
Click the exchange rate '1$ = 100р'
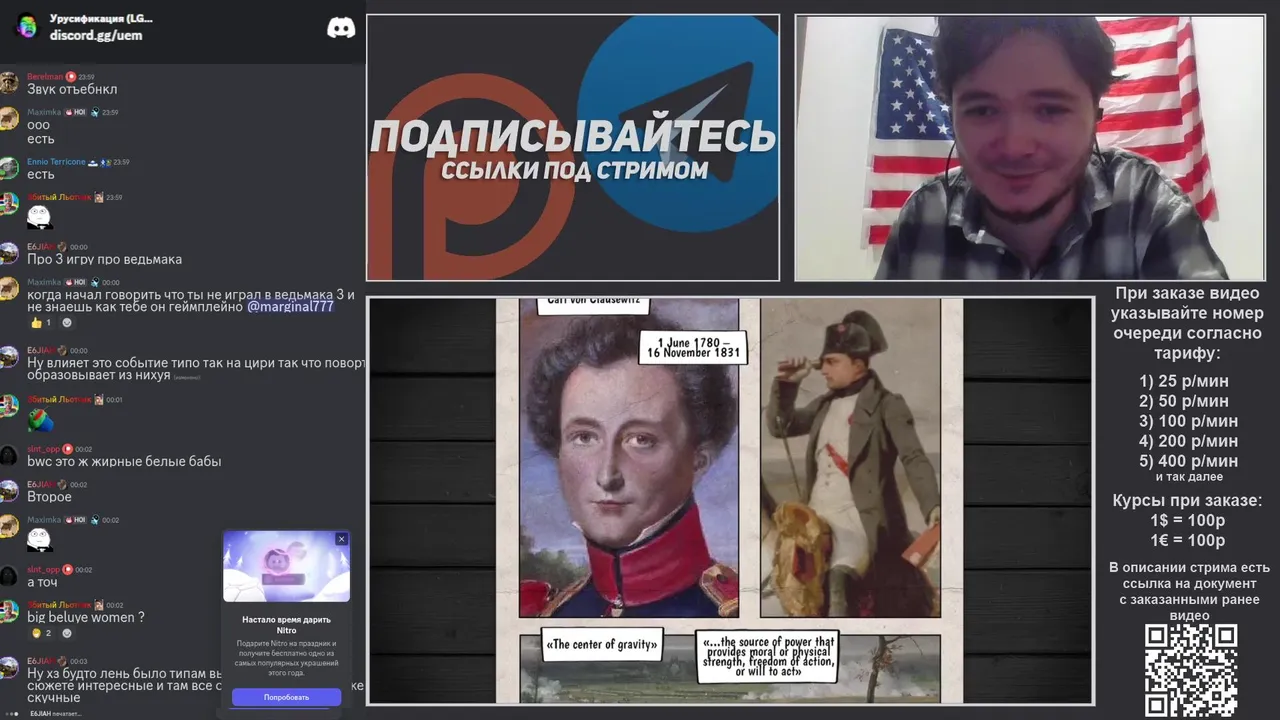[x=1188, y=520]
